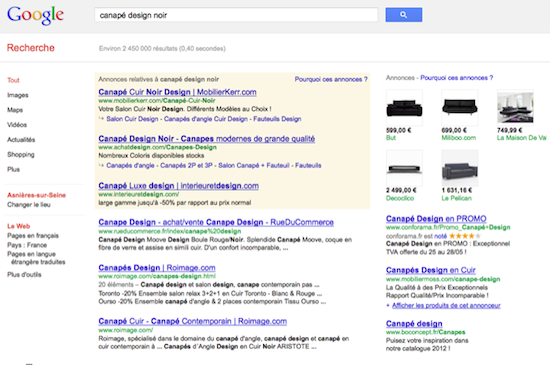Expand the 'Plus' search categories
This screenshot has width=550, height=368.
point(13,169)
